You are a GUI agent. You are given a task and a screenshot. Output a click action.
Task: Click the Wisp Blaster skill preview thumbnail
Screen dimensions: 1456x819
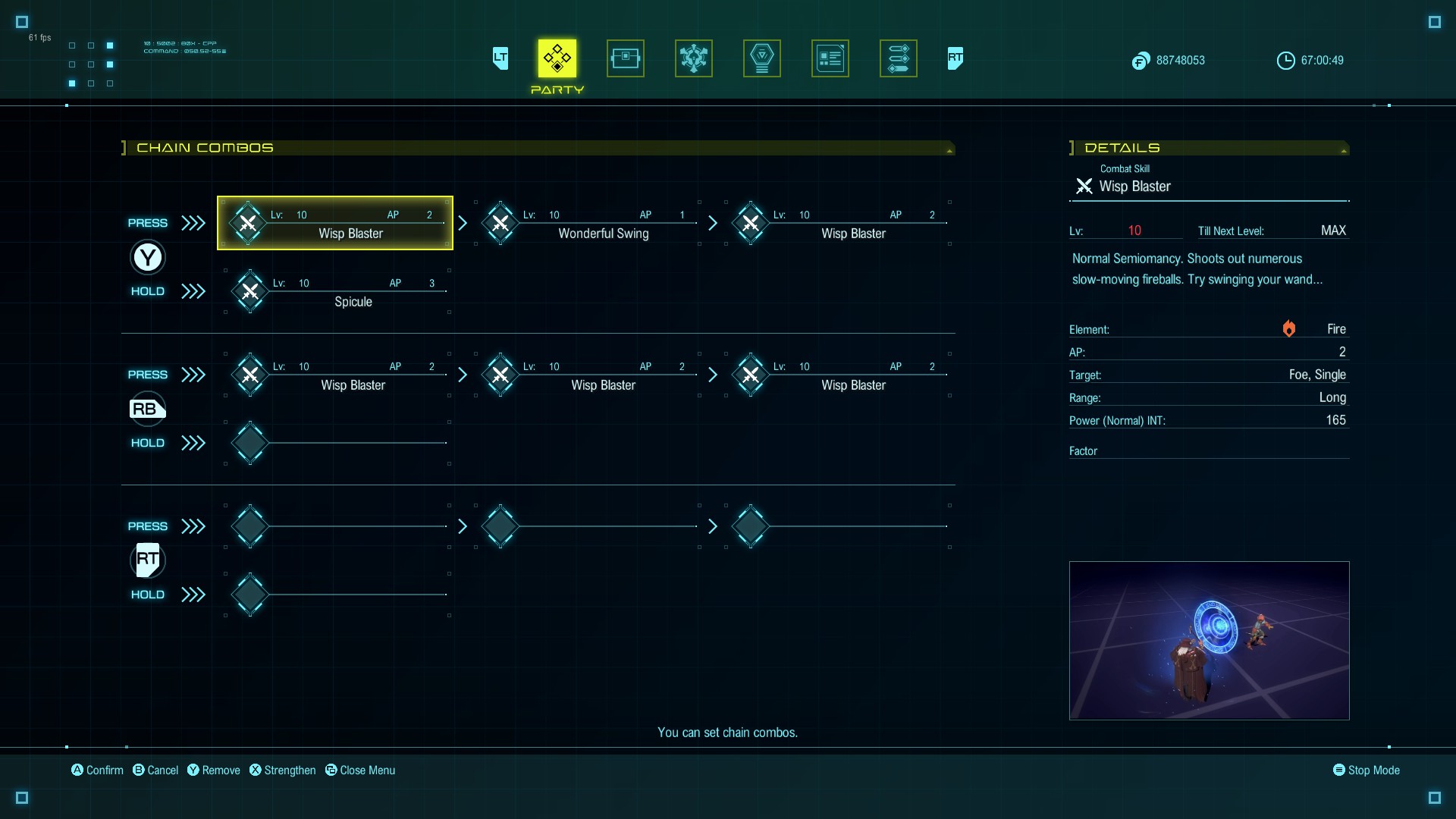[1209, 641]
